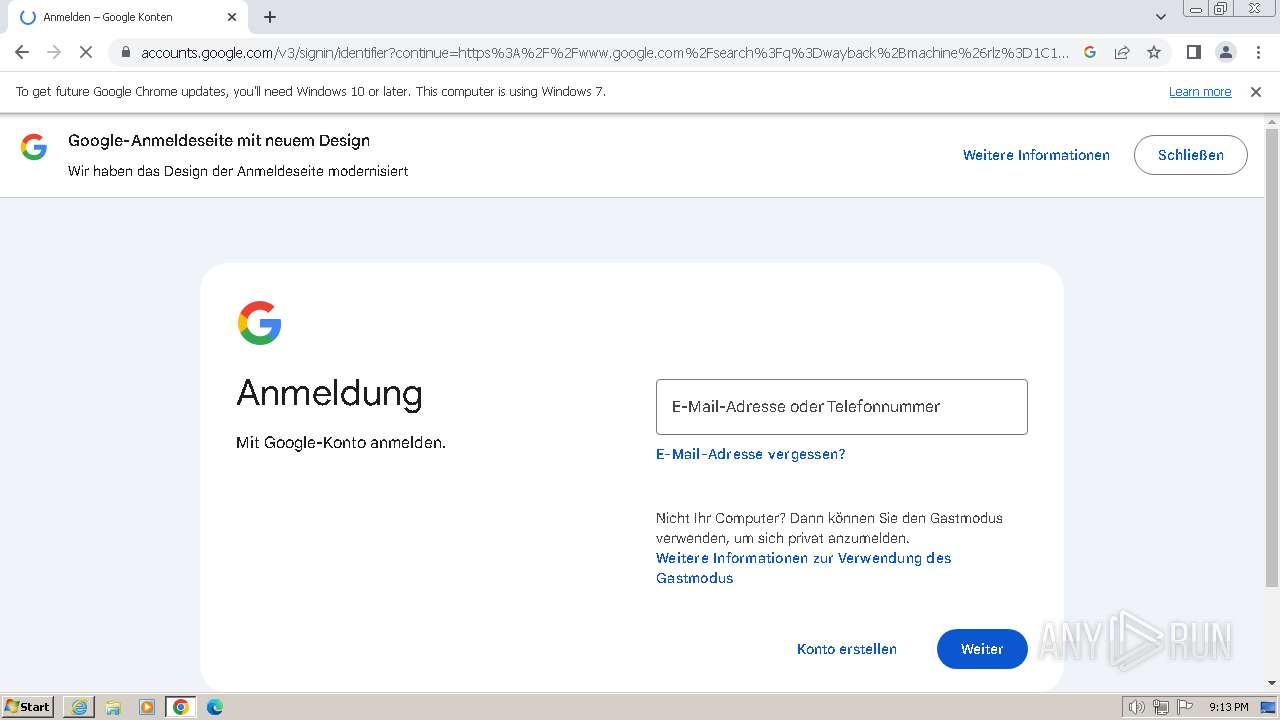This screenshot has height=720, width=1280.
Task: Click the Google logo in sign-in card
Action: (x=259, y=323)
